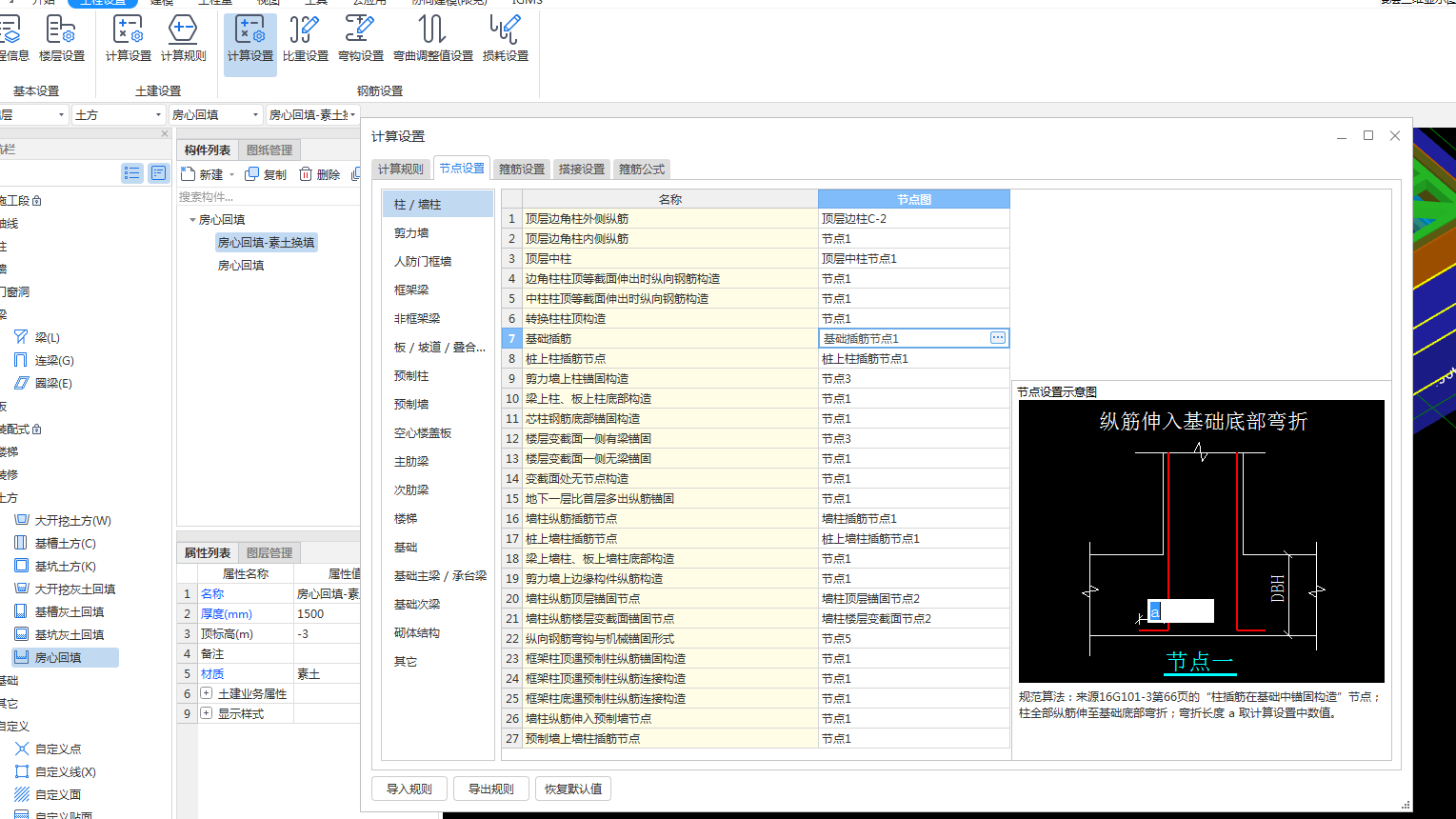Click bend length input in diagram

[x=1181, y=610]
